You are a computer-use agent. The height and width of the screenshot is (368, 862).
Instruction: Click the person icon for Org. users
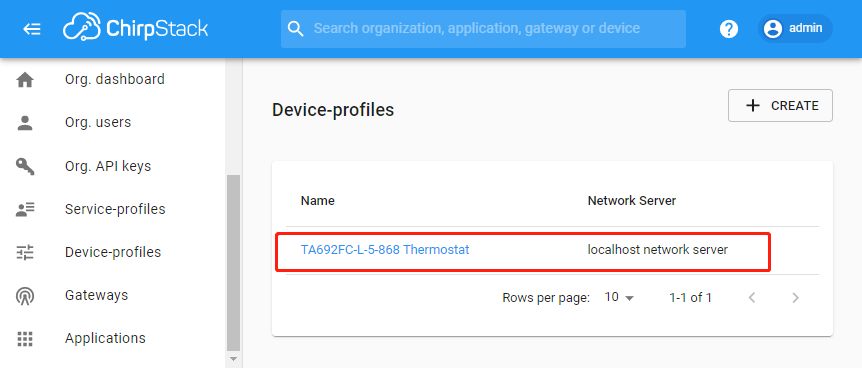click(25, 123)
